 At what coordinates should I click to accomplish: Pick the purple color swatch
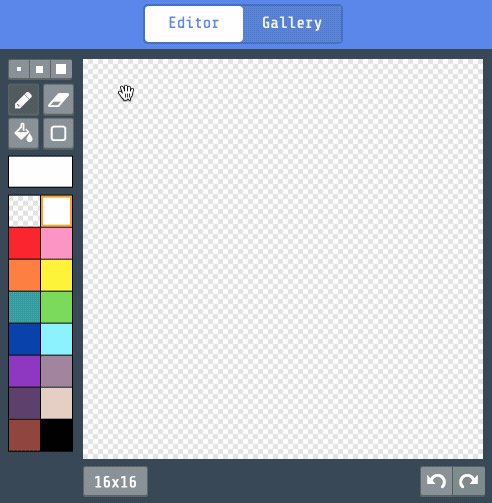pos(24,371)
